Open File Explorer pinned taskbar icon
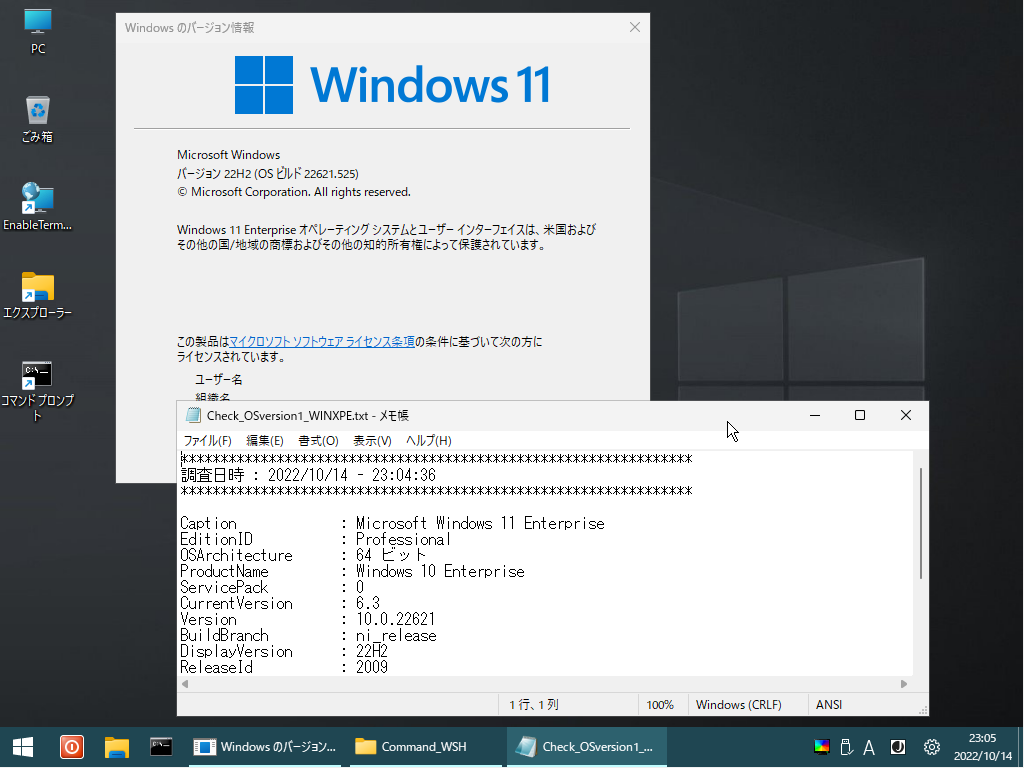The width and height of the screenshot is (1024, 768). pos(117,747)
